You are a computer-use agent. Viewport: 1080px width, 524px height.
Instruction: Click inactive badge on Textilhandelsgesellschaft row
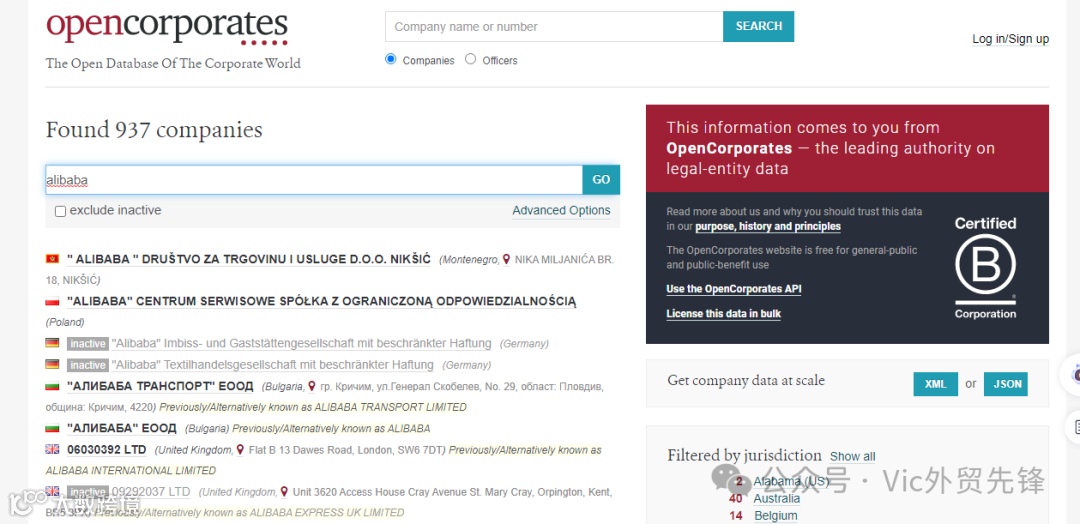point(87,365)
